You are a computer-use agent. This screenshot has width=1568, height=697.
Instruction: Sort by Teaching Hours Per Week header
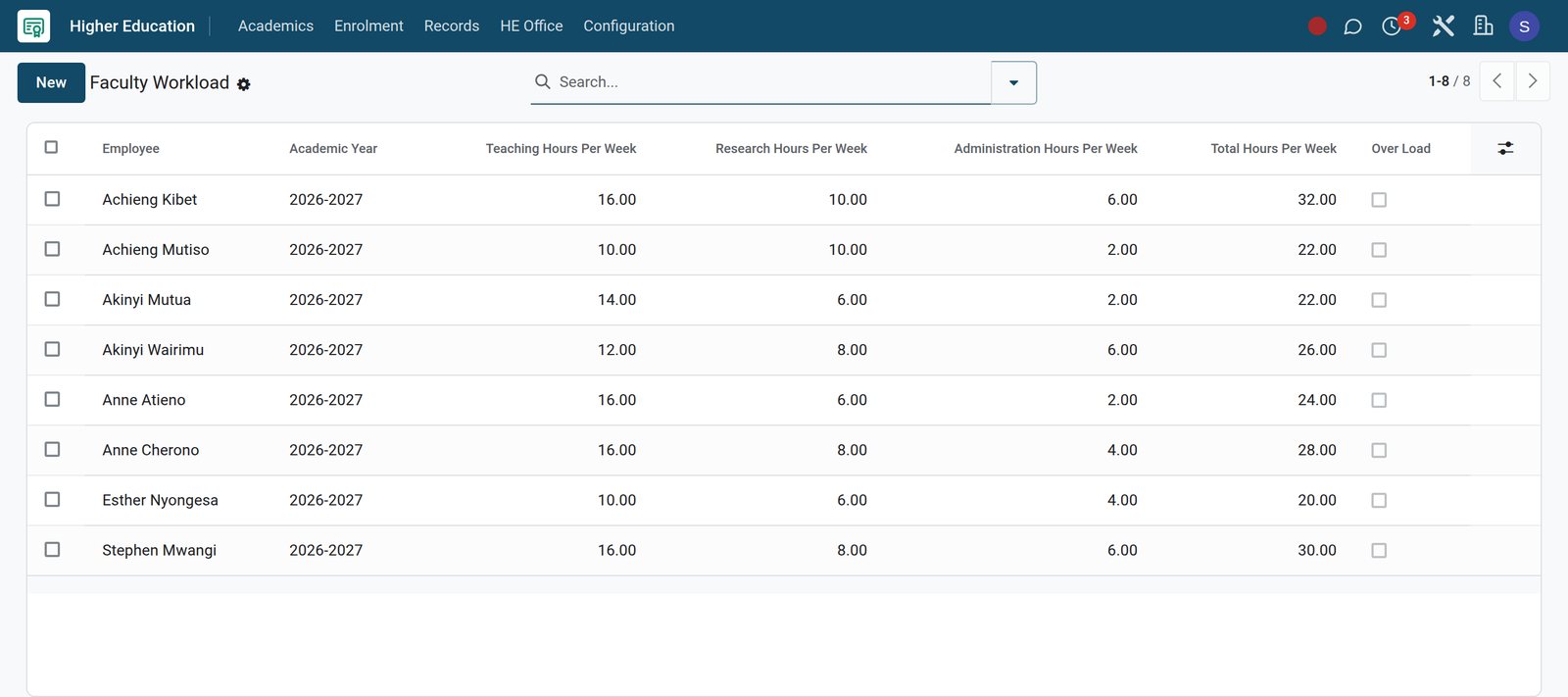(x=561, y=149)
